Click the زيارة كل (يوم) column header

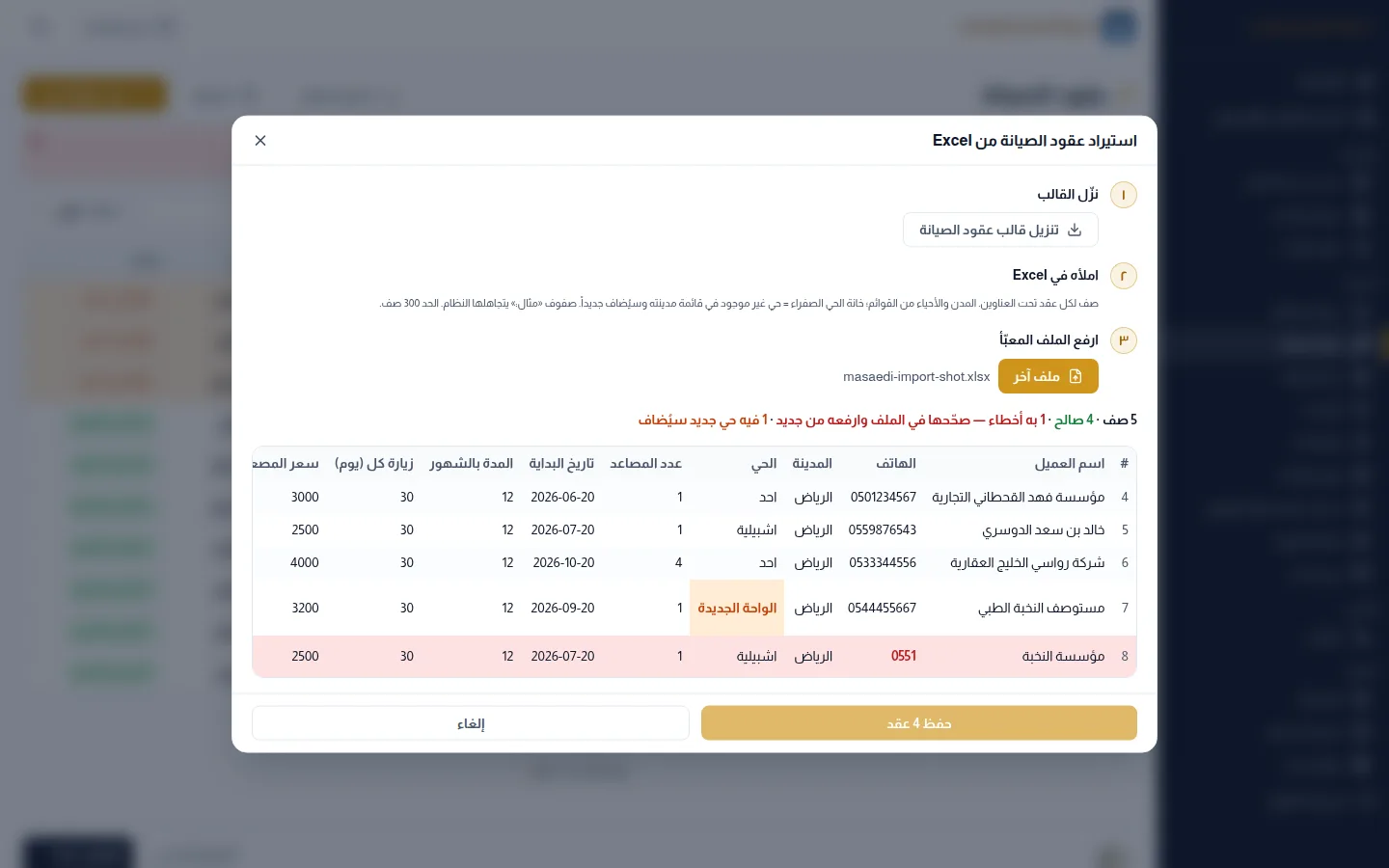[374, 464]
